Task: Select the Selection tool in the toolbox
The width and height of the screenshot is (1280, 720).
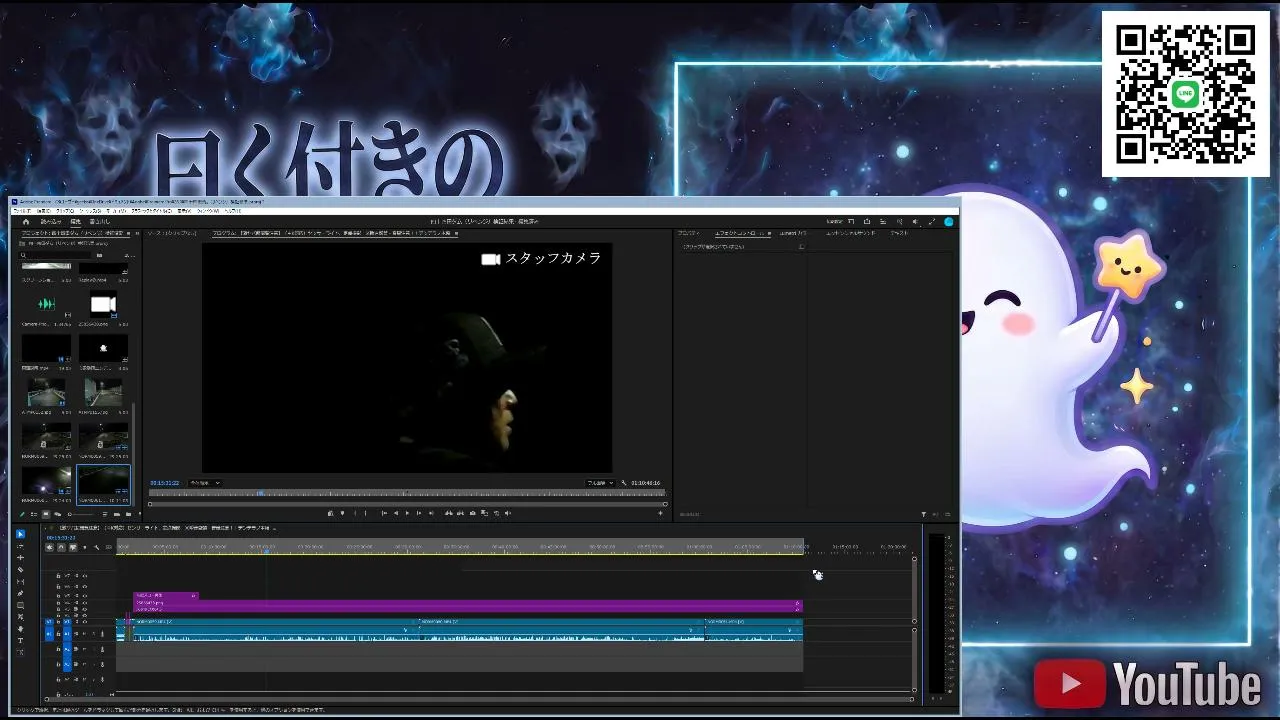Action: click(x=20, y=534)
